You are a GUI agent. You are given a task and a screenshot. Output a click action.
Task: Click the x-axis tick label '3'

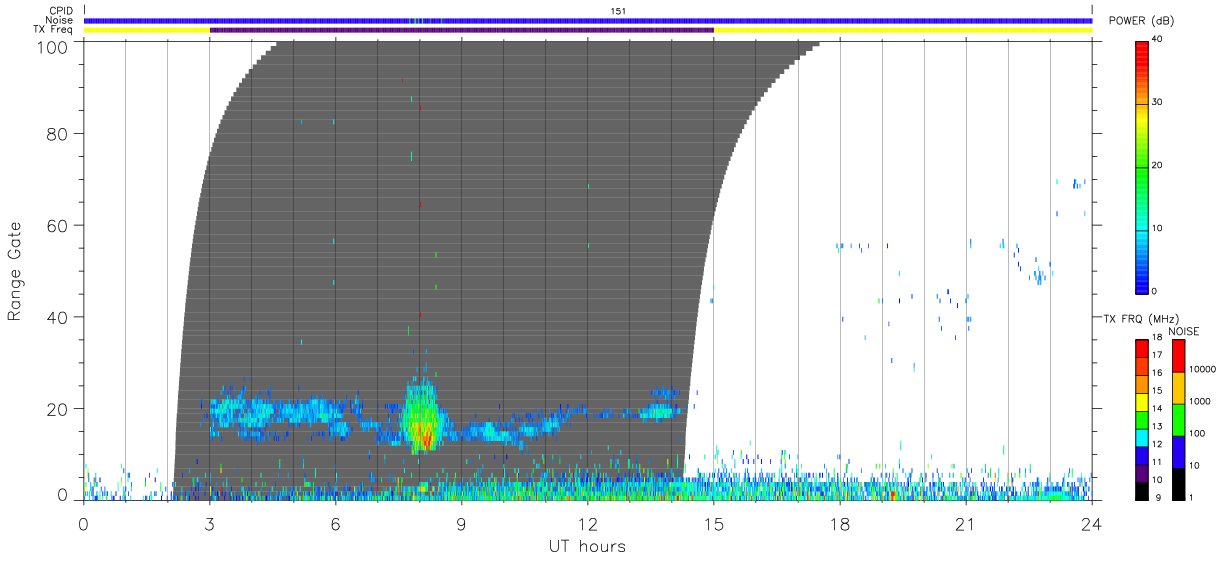pyautogui.click(x=210, y=524)
